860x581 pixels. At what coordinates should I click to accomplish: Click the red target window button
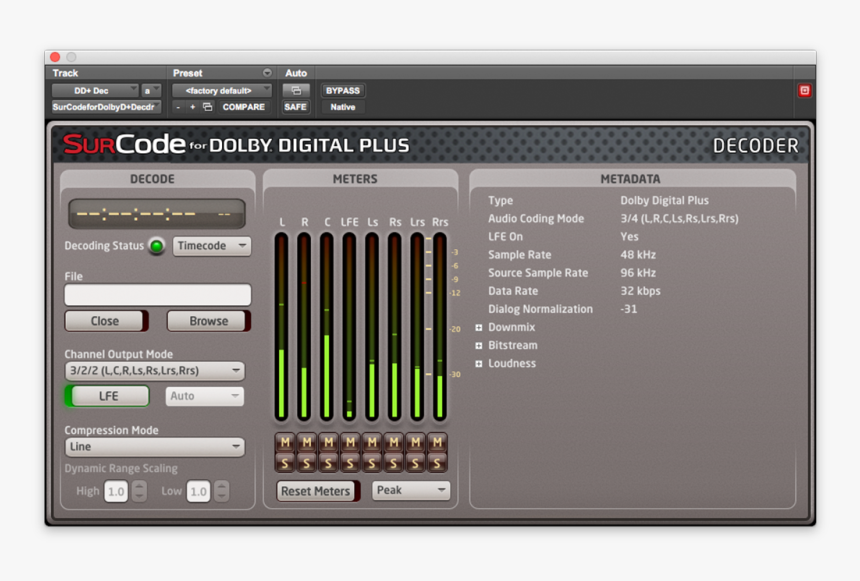pos(804,91)
